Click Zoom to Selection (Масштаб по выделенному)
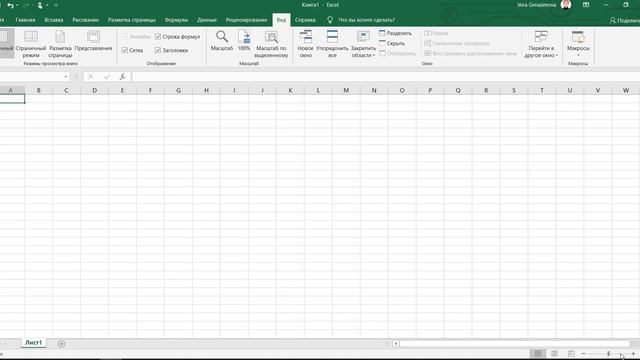640x360 pixels. coord(271,44)
